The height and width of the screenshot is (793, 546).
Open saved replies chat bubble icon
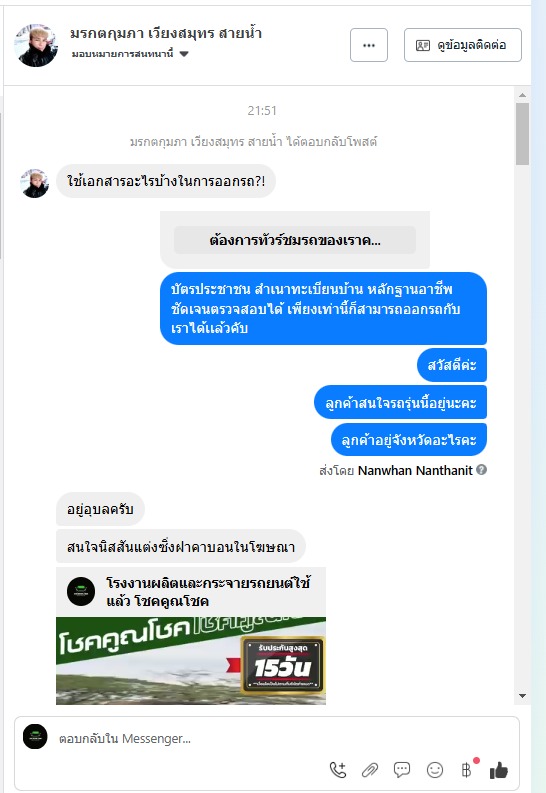[402, 770]
